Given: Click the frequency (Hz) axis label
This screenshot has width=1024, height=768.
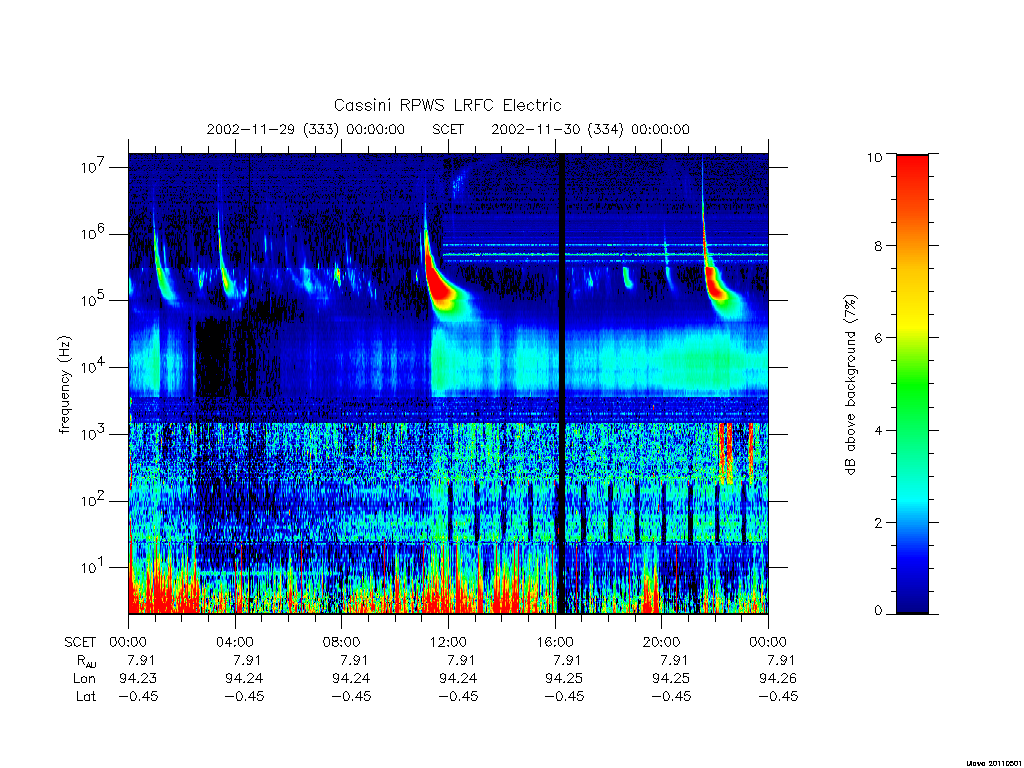Looking at the screenshot, I should tap(65, 385).
